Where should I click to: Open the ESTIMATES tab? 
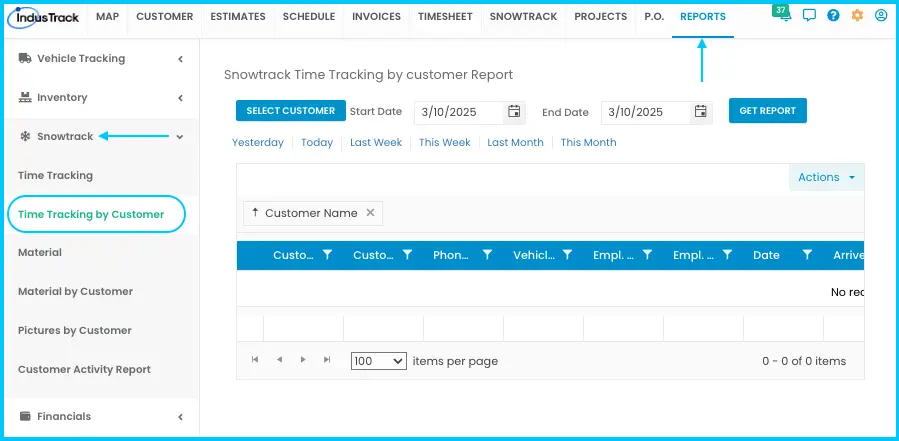point(238,17)
